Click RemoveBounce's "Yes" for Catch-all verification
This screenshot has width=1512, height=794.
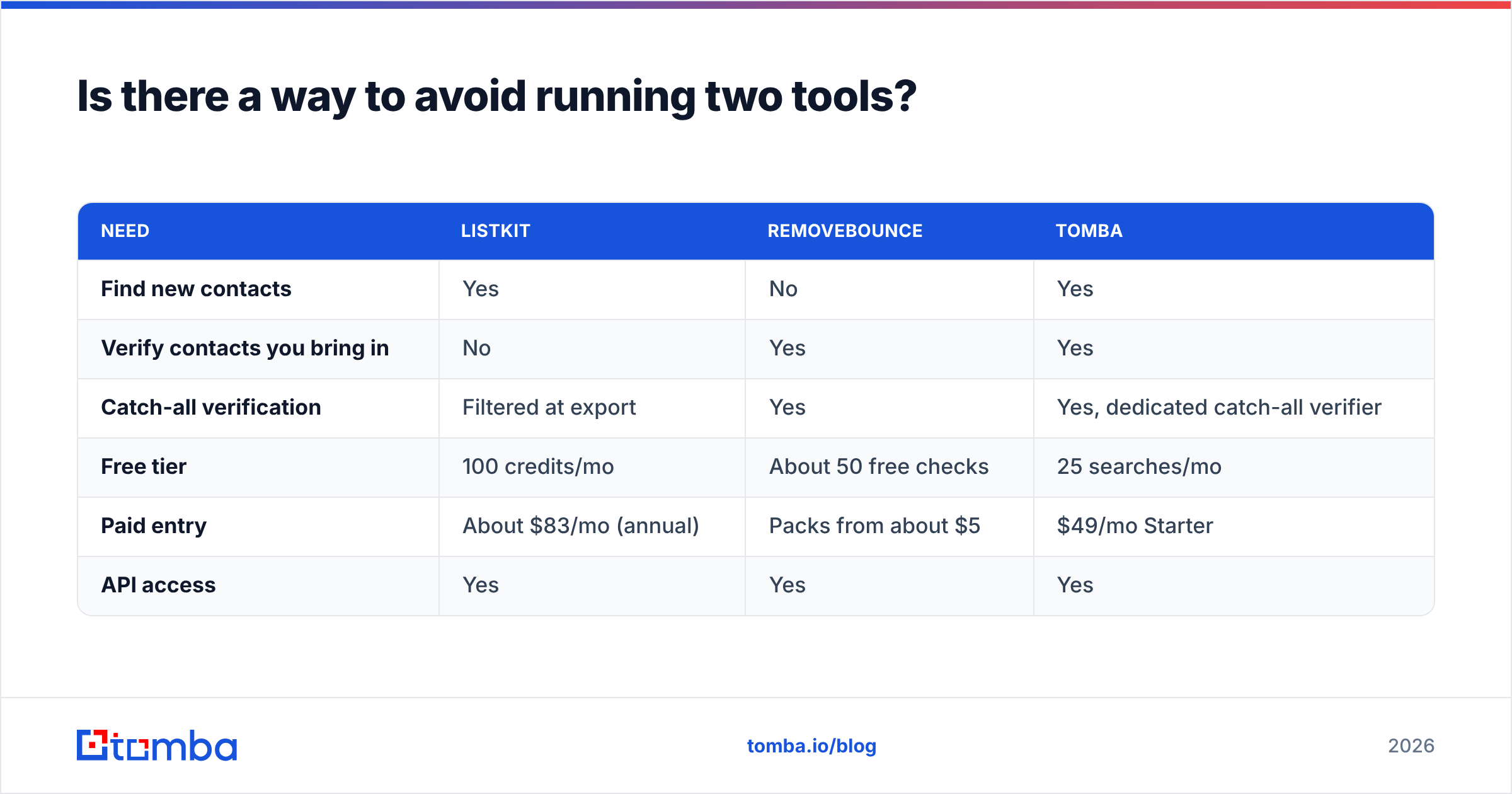point(787,407)
